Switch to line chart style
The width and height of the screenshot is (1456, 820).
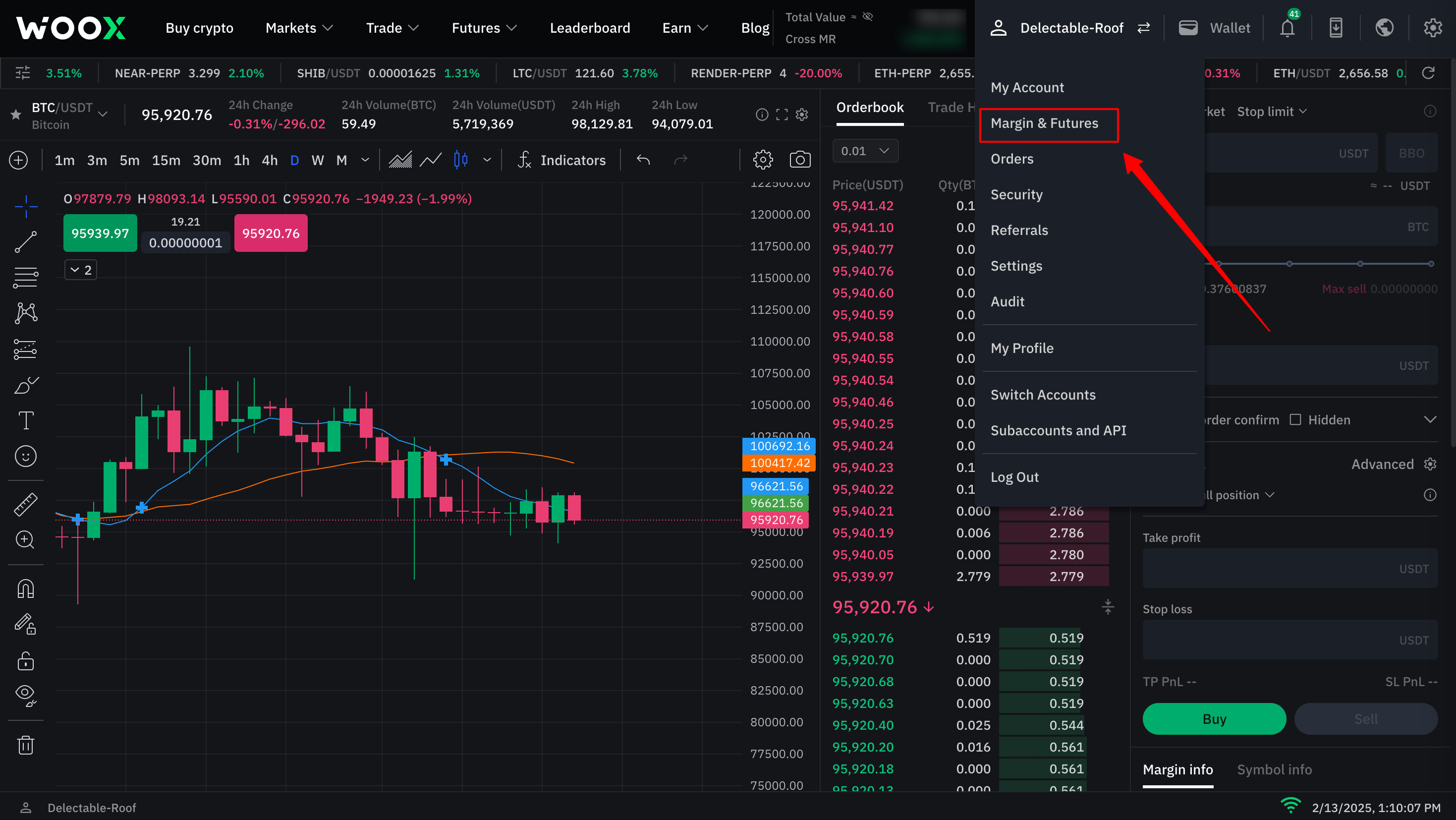(x=431, y=160)
